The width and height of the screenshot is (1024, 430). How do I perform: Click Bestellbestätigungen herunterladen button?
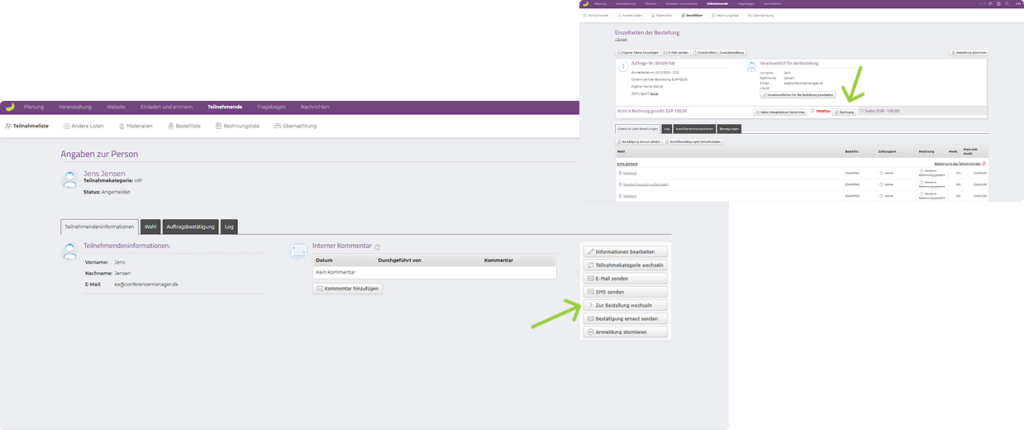[x=693, y=141]
